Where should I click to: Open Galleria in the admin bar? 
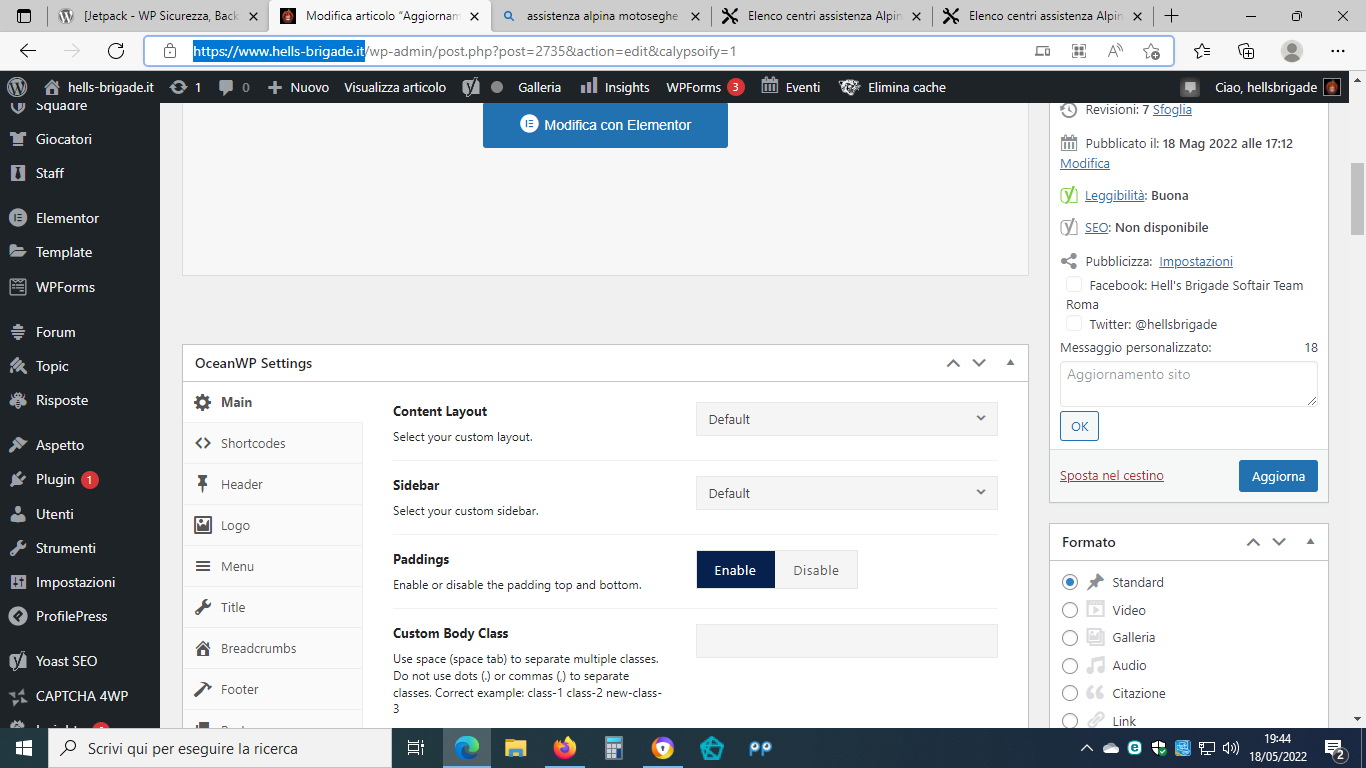[x=539, y=87]
